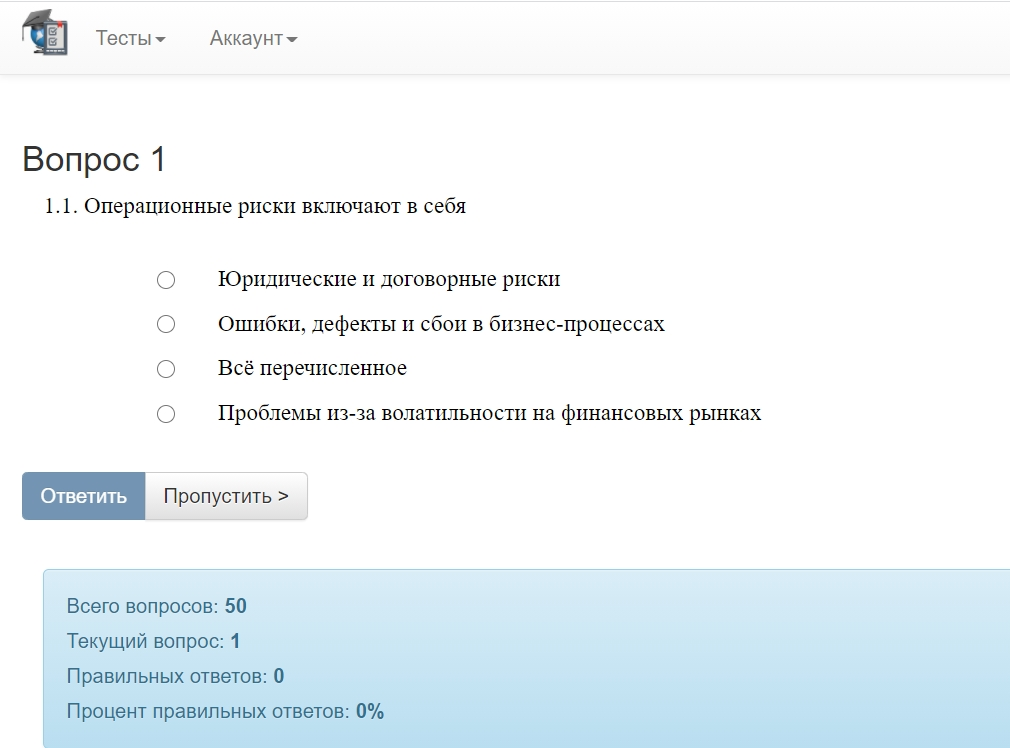This screenshot has width=1010, height=748.
Task: Click the Правильных ответов: 0 stat line
Action: [173, 676]
